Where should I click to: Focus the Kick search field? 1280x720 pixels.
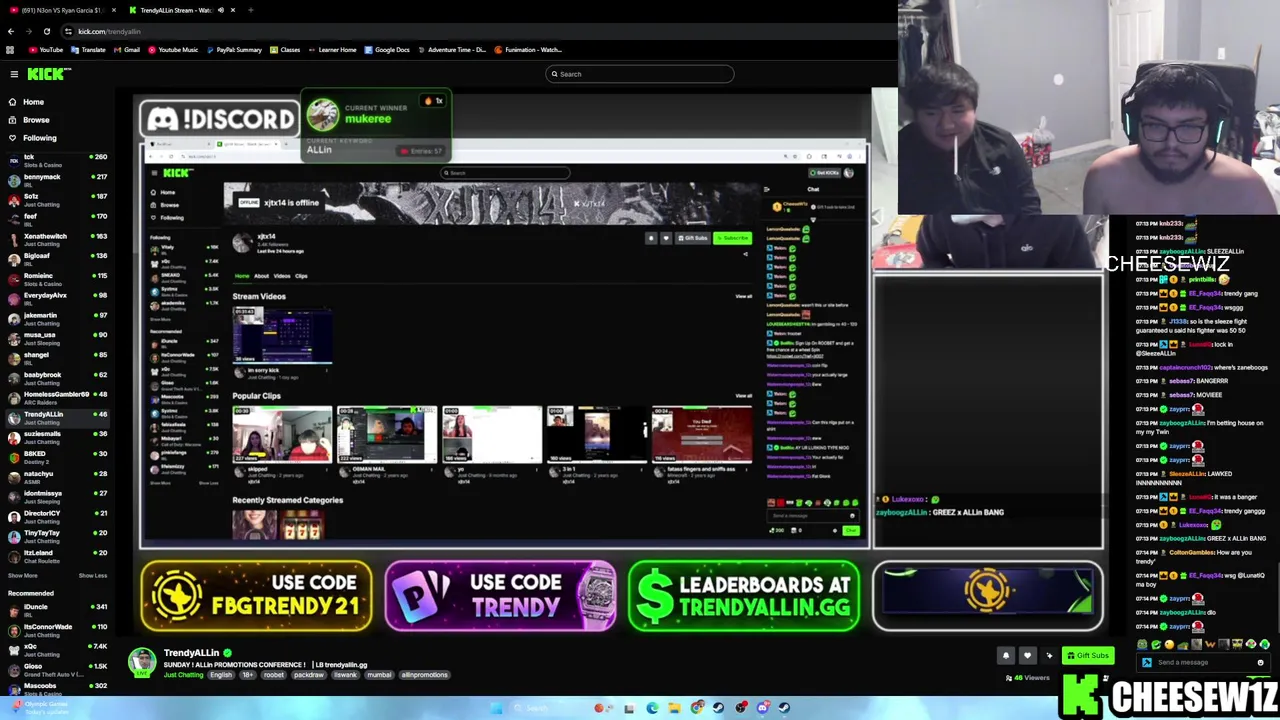tap(640, 74)
